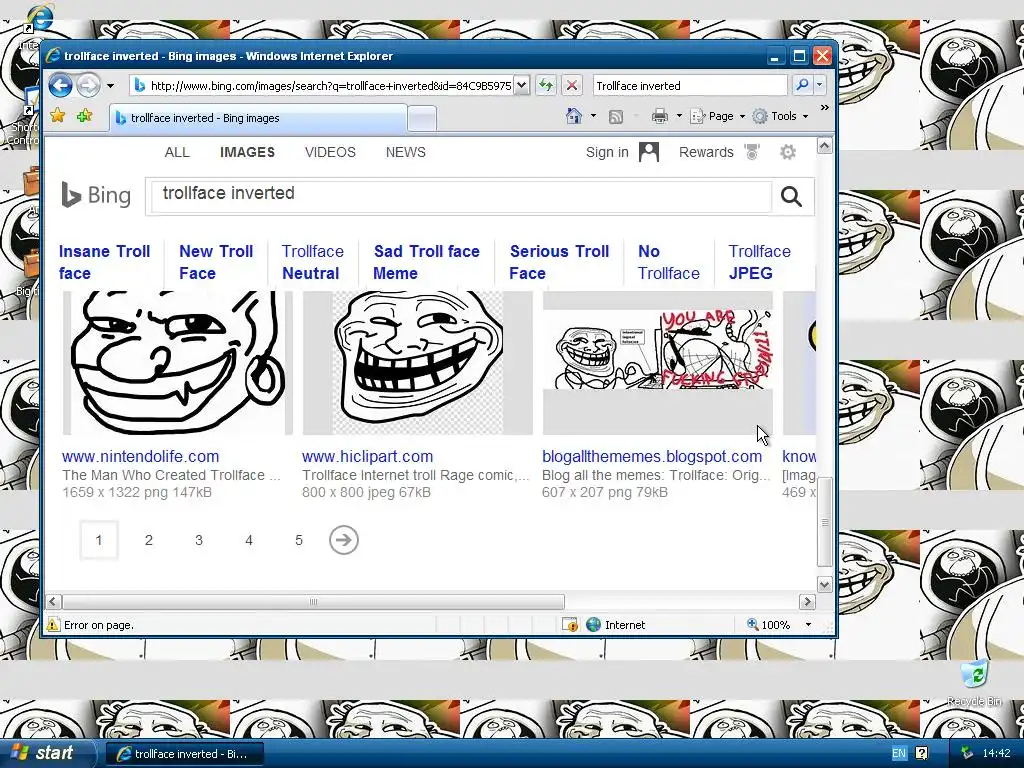This screenshot has width=1024, height=768.
Task: Select the 'trollface inverted - Bing images' tab
Action: pos(258,118)
